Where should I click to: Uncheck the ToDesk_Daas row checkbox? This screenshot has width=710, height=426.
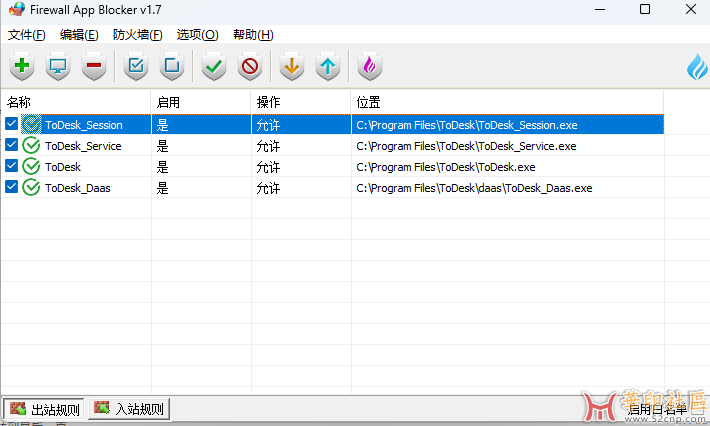click(11, 187)
